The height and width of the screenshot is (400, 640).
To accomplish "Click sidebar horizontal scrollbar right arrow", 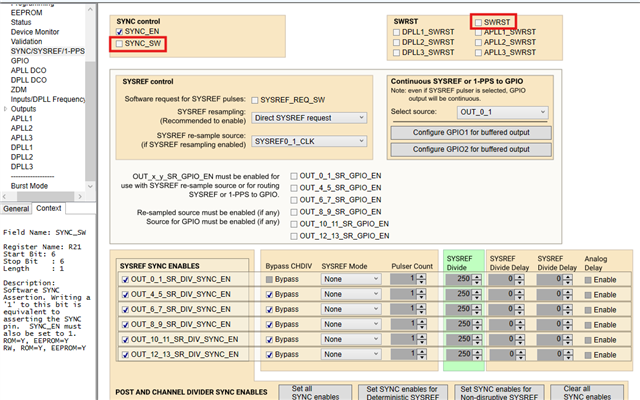I will pos(80,197).
